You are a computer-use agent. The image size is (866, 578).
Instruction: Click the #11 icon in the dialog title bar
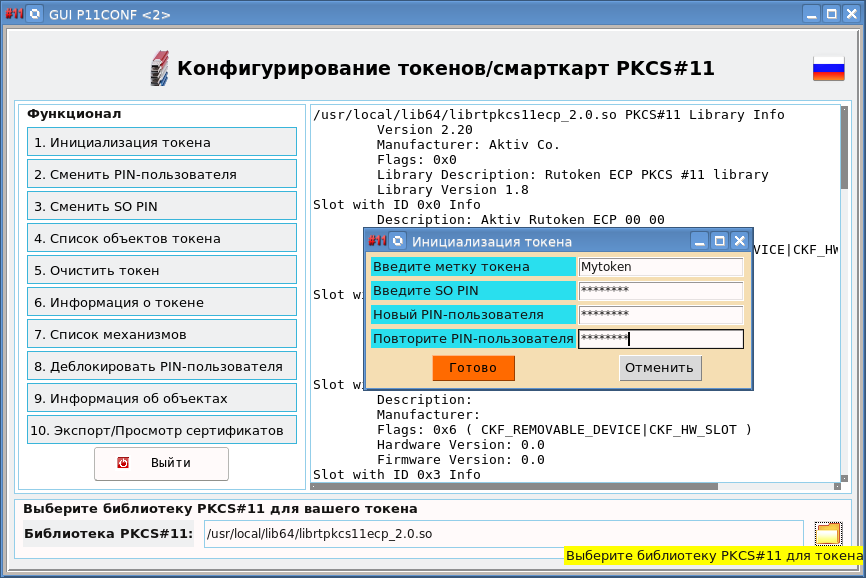click(378, 241)
